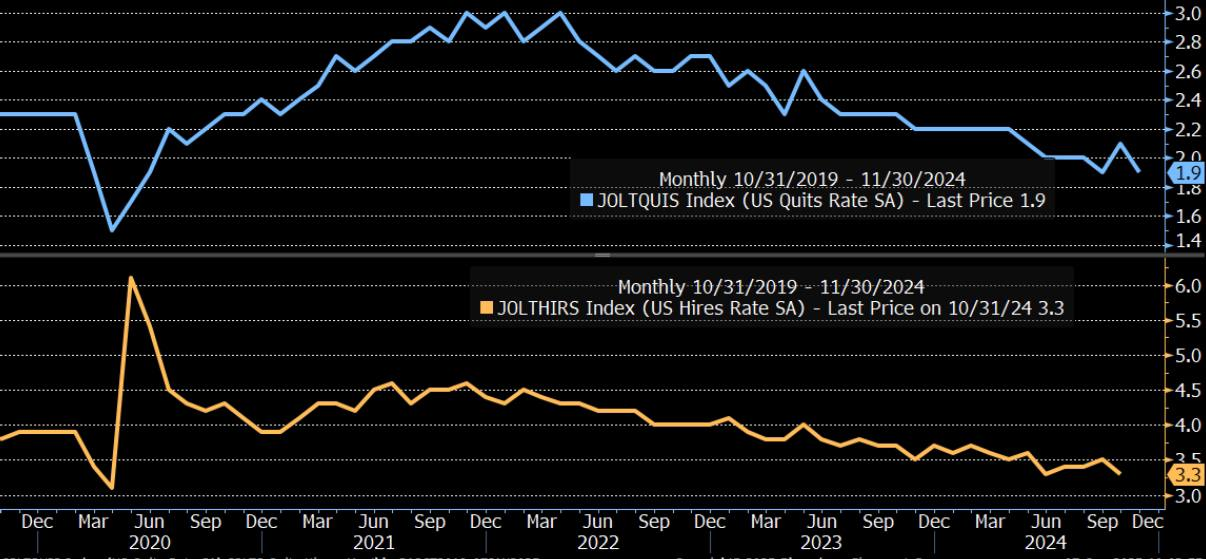Screen dimensions: 1206x559
Task: Click the date range in the hires legend
Action: (x=771, y=287)
